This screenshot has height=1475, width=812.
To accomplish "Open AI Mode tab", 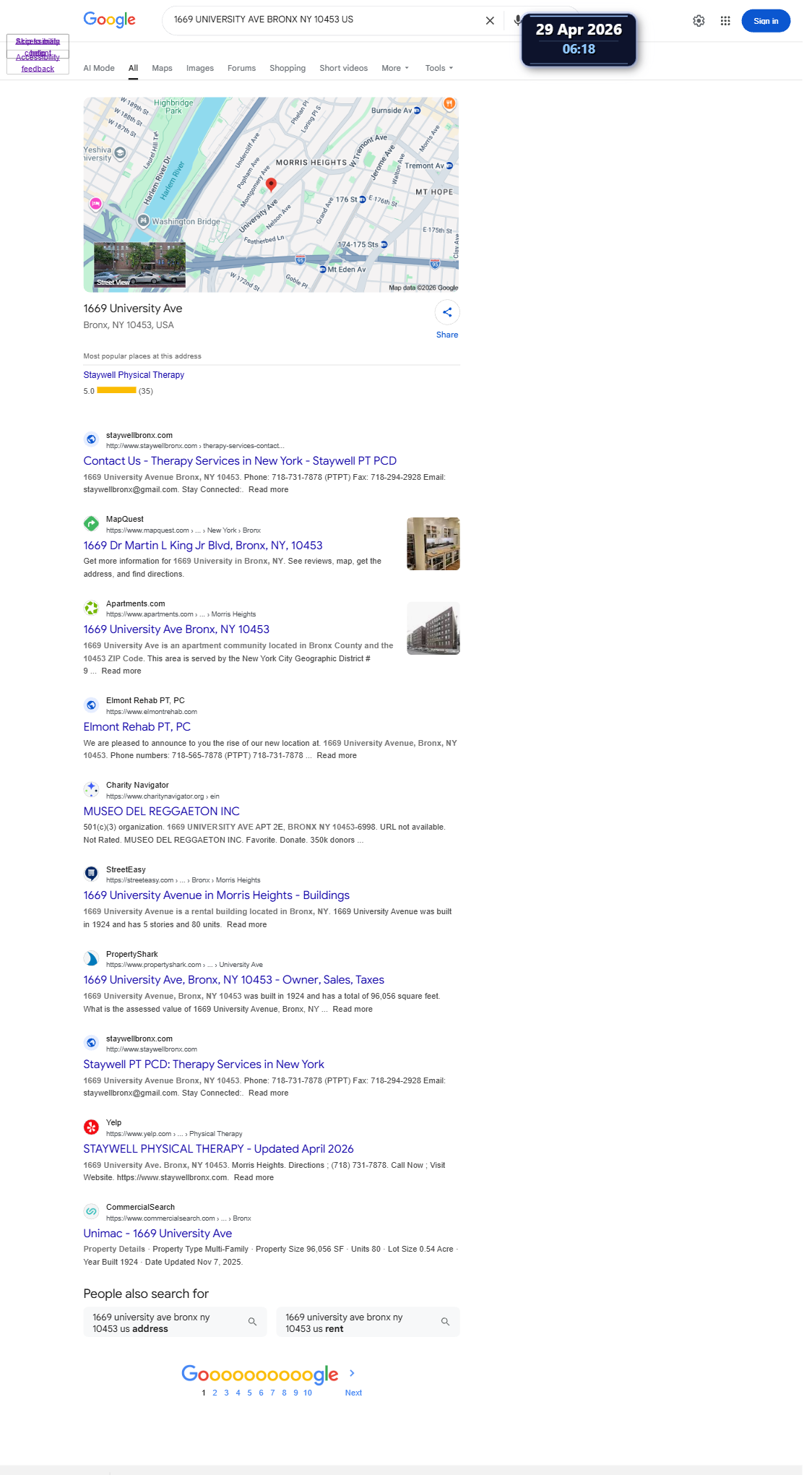I will 99,68.
